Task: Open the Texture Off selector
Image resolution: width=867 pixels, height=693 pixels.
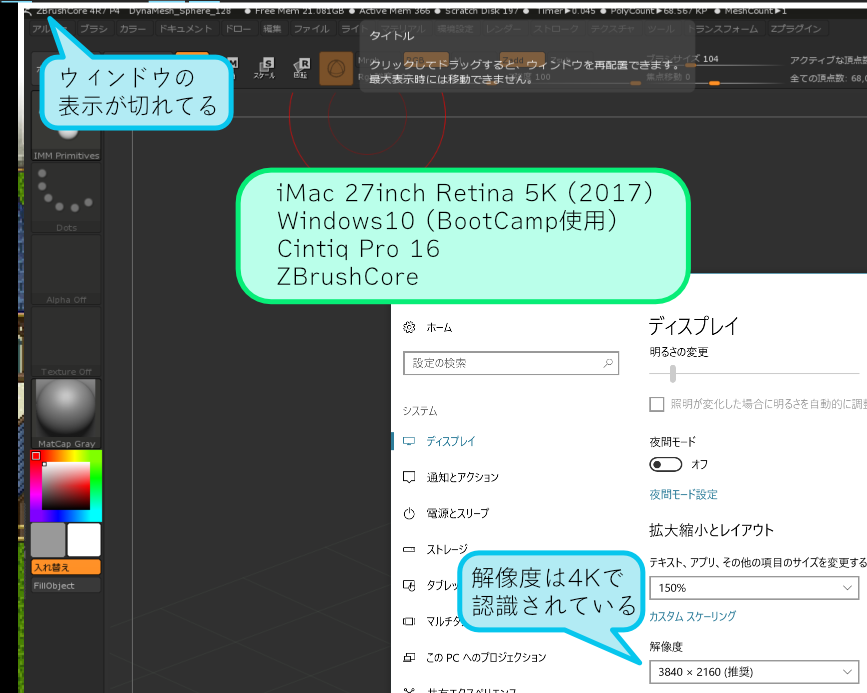Action: click(66, 342)
